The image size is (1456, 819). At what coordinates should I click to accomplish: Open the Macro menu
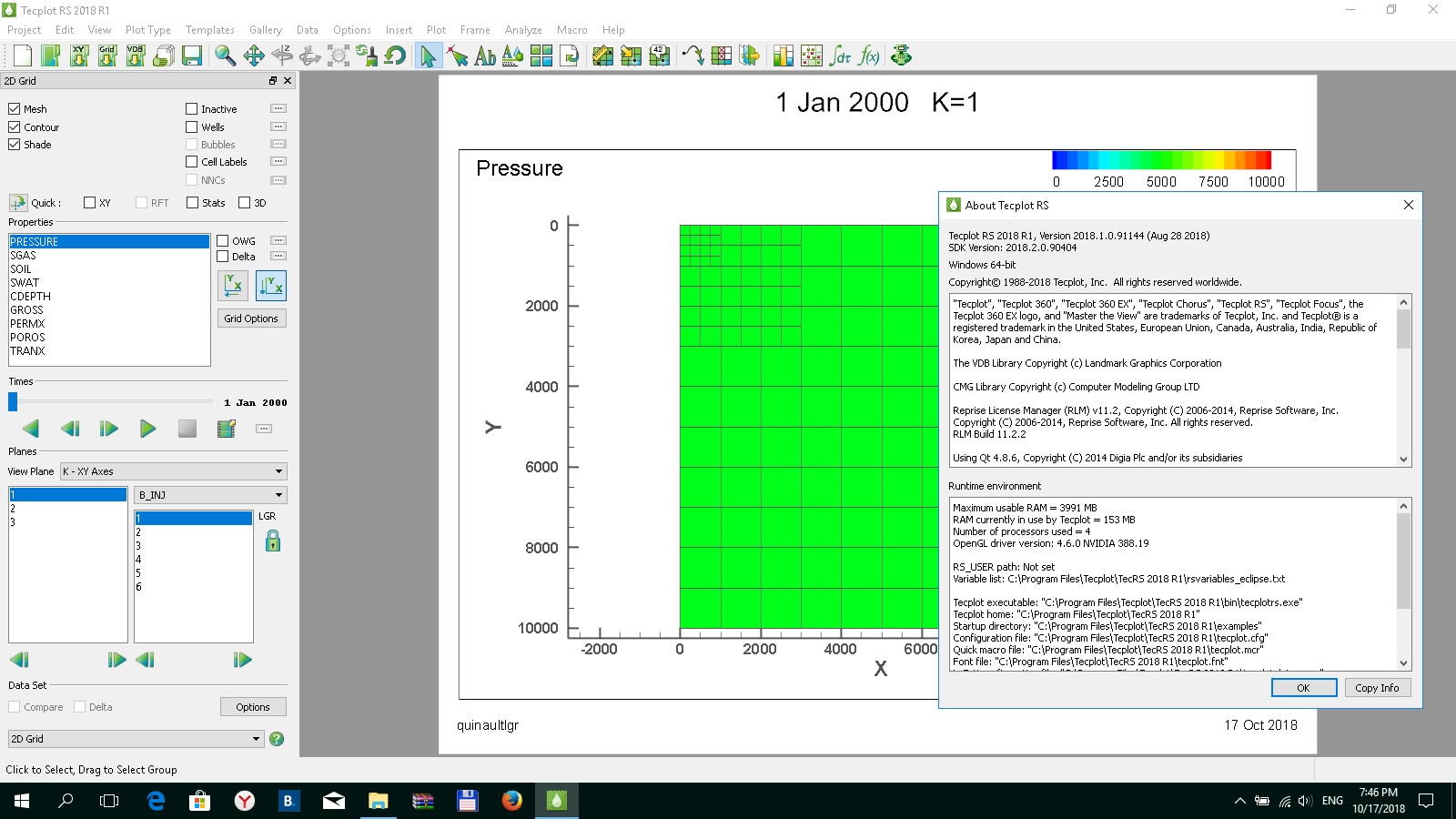tap(572, 30)
